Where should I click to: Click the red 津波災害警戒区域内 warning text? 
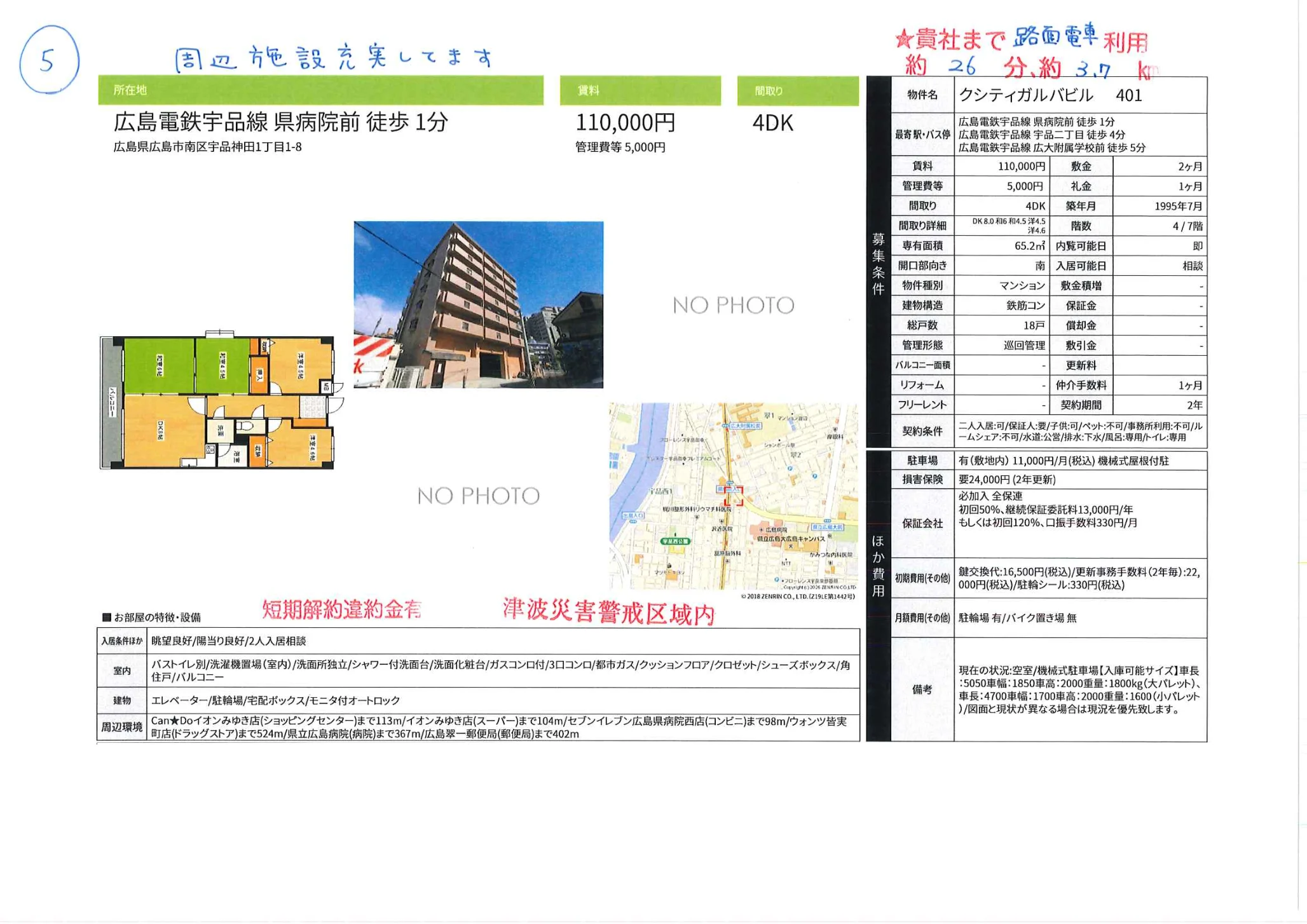[x=608, y=611]
